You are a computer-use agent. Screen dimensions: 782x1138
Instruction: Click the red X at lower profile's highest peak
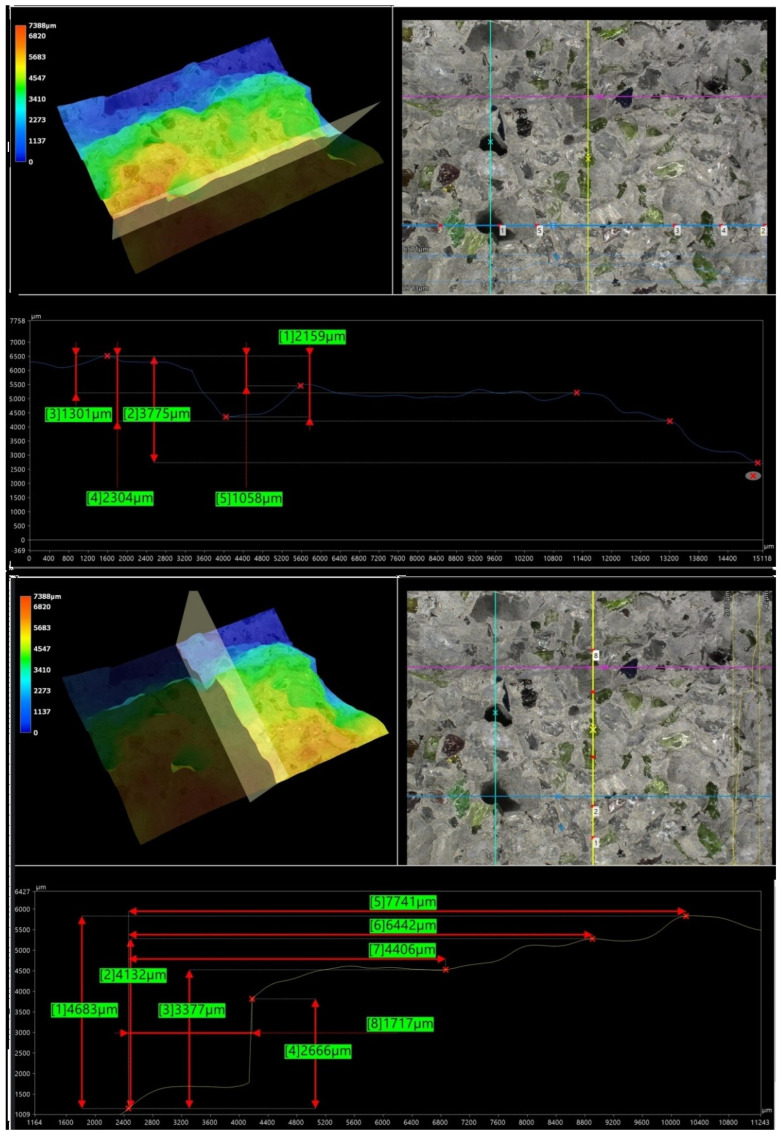pyautogui.click(x=686, y=916)
